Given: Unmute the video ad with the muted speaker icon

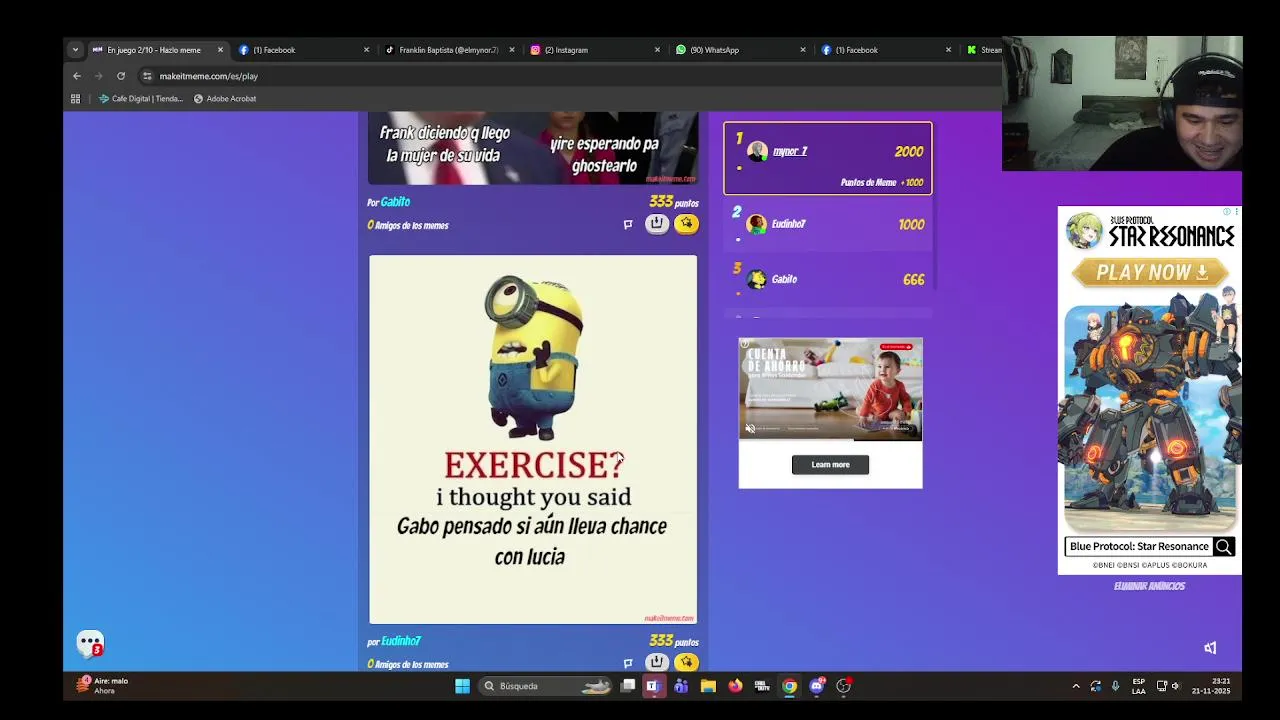Looking at the screenshot, I should click(750, 428).
